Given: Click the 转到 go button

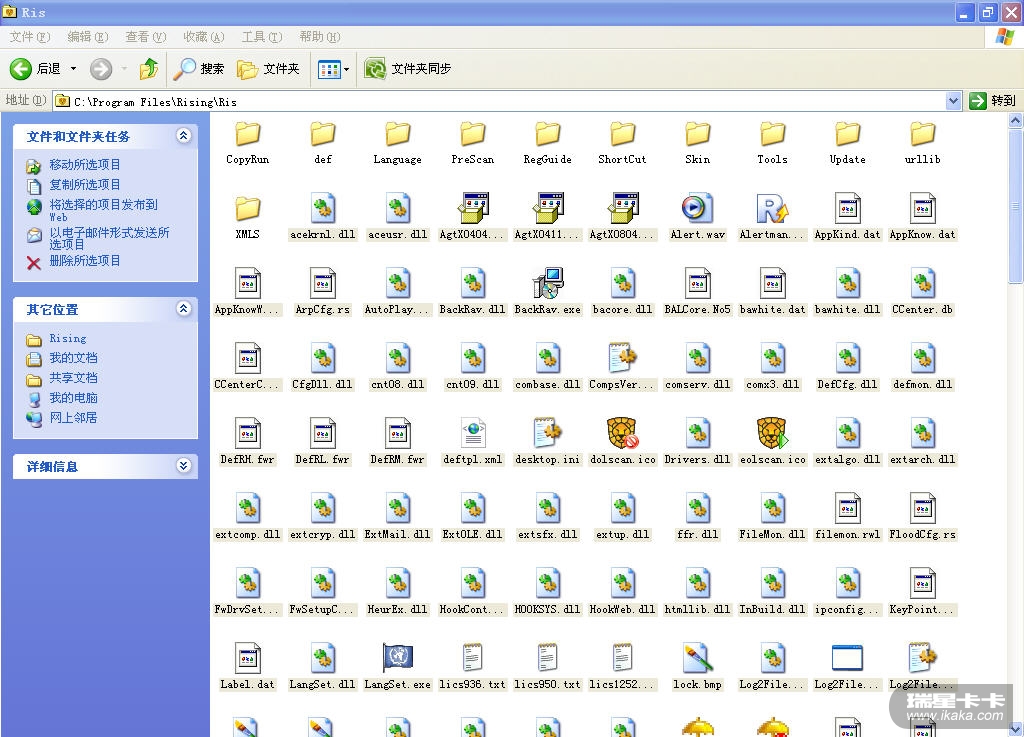Looking at the screenshot, I should pyautogui.click(x=992, y=101).
